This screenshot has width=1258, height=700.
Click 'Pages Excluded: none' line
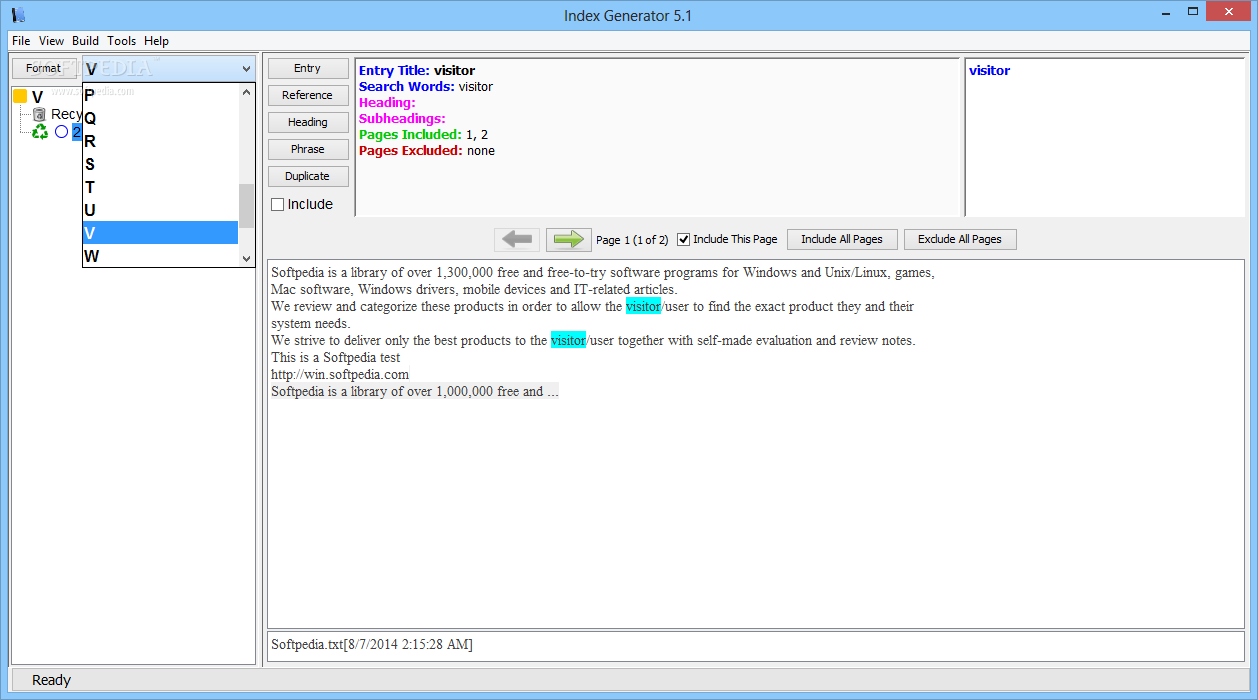[x=427, y=150]
